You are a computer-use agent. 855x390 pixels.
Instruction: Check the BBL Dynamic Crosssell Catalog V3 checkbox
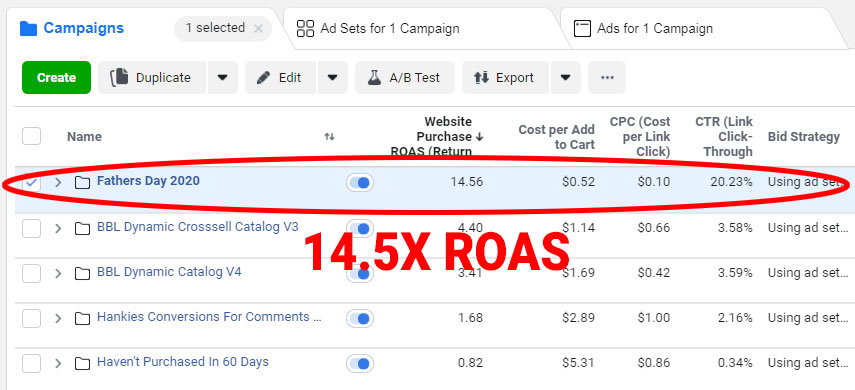click(32, 228)
